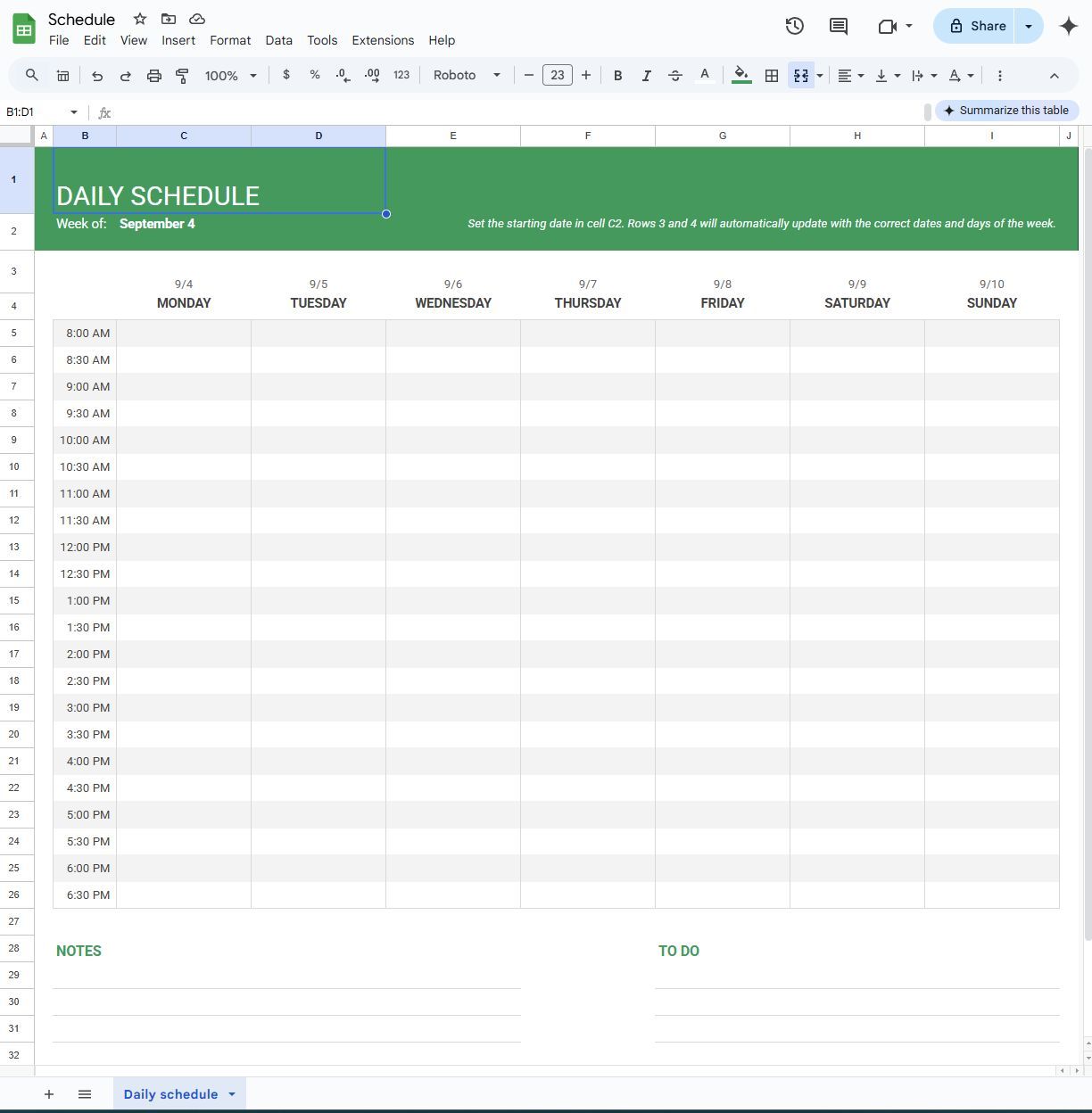Open all comments
The image size is (1092, 1113).
pyautogui.click(x=838, y=26)
